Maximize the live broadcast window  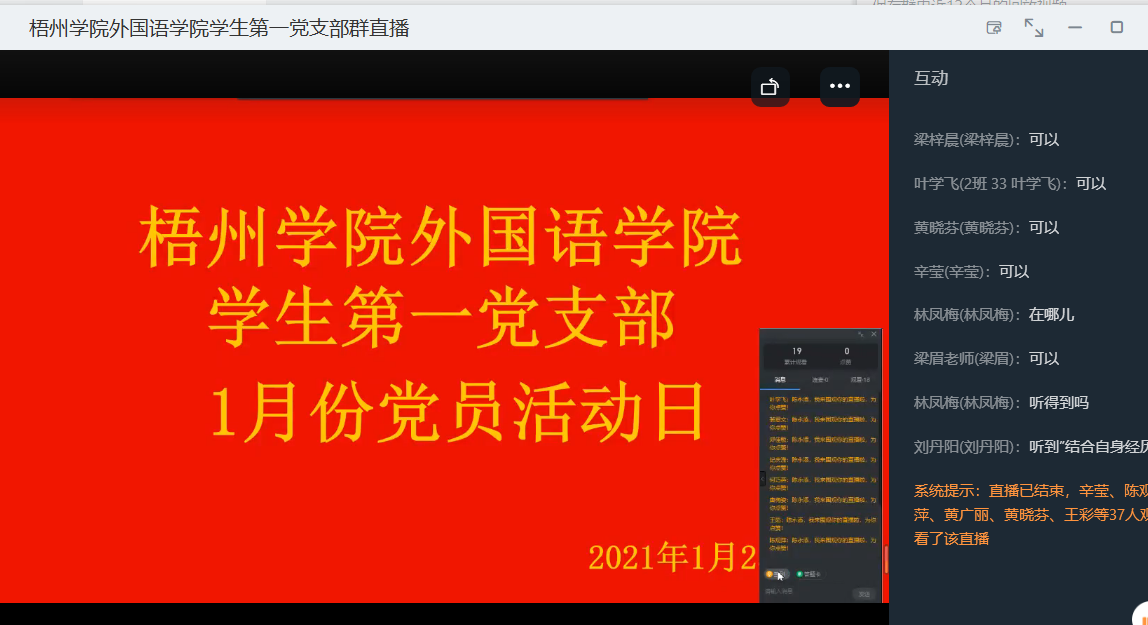click(1117, 28)
